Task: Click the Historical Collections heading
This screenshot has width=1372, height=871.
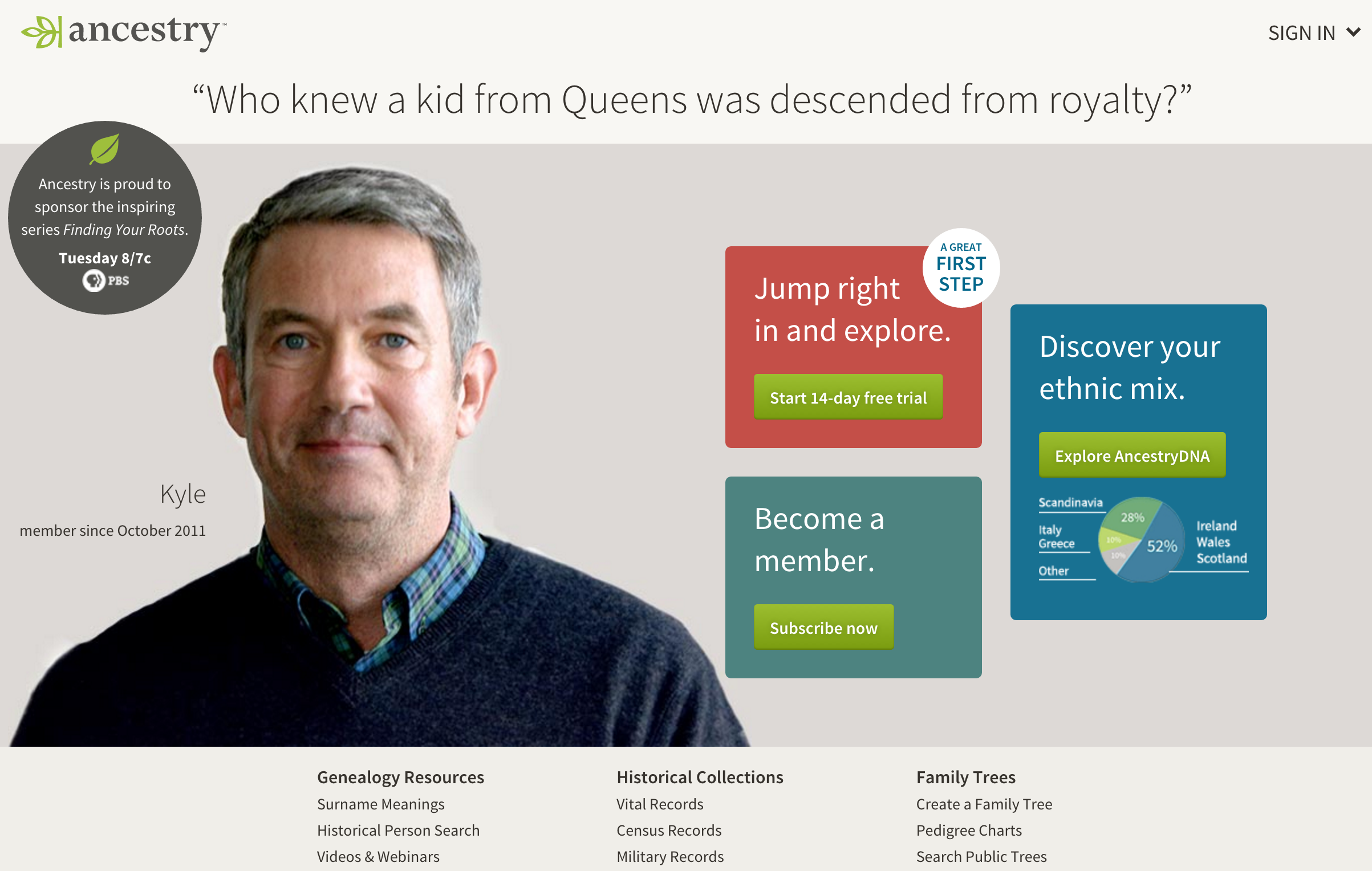Action: (700, 777)
